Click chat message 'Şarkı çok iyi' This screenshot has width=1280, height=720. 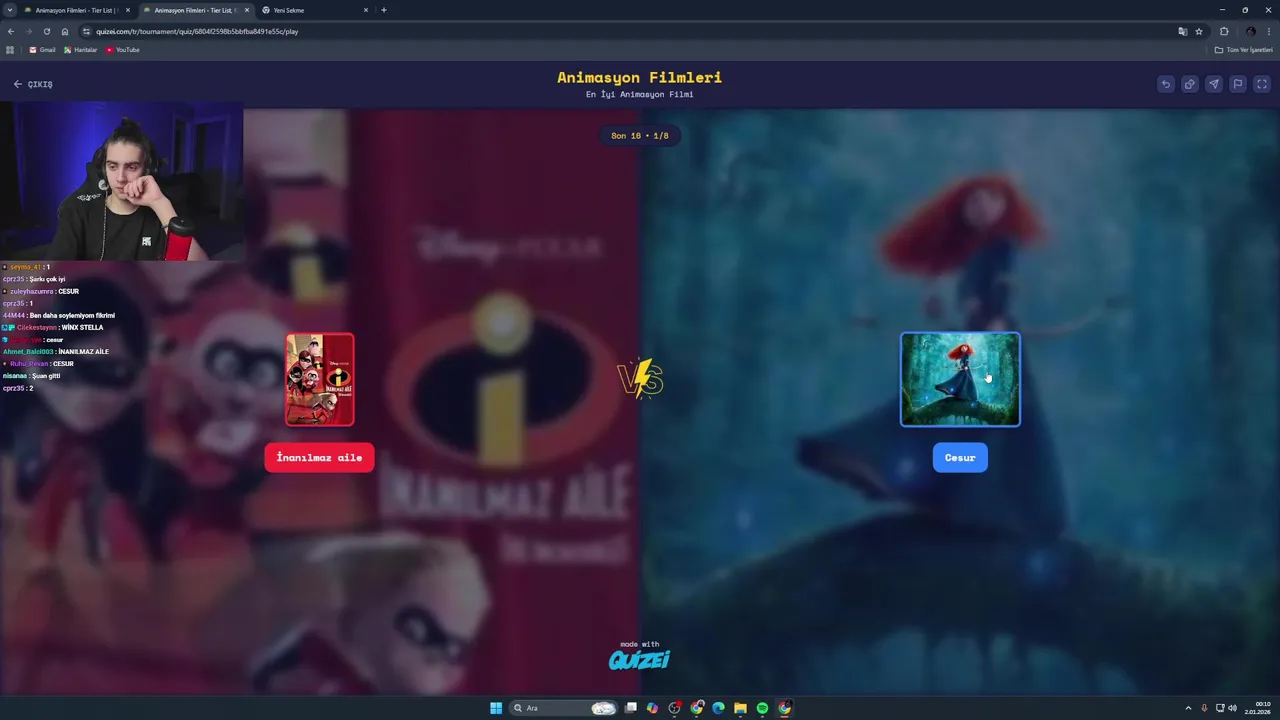coord(47,280)
